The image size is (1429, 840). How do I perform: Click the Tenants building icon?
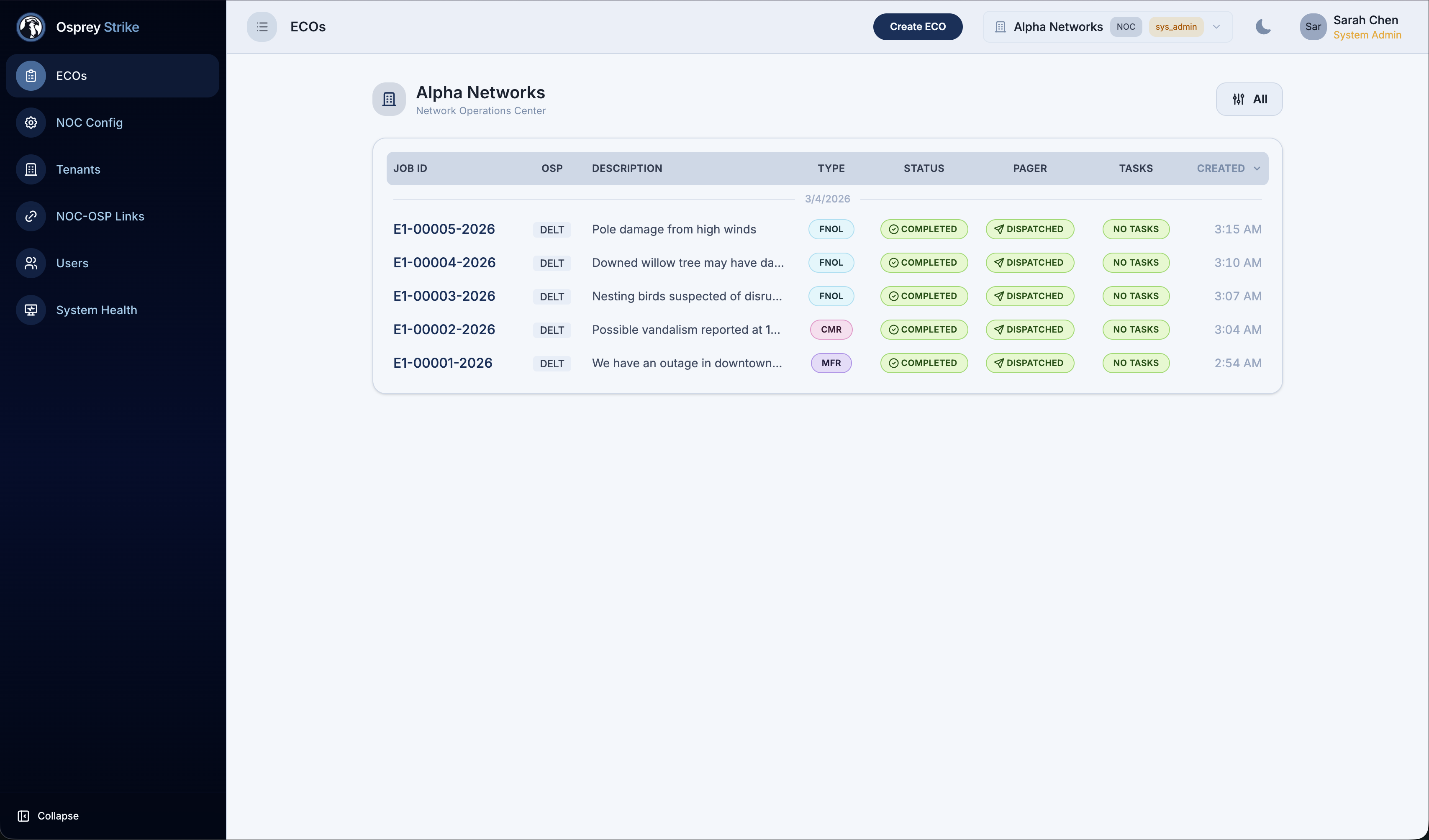point(31,169)
